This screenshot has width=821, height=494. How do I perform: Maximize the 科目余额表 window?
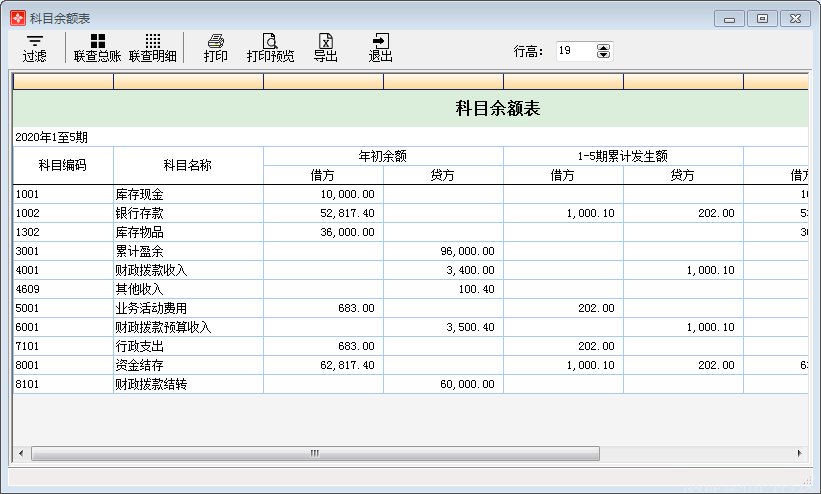click(762, 18)
